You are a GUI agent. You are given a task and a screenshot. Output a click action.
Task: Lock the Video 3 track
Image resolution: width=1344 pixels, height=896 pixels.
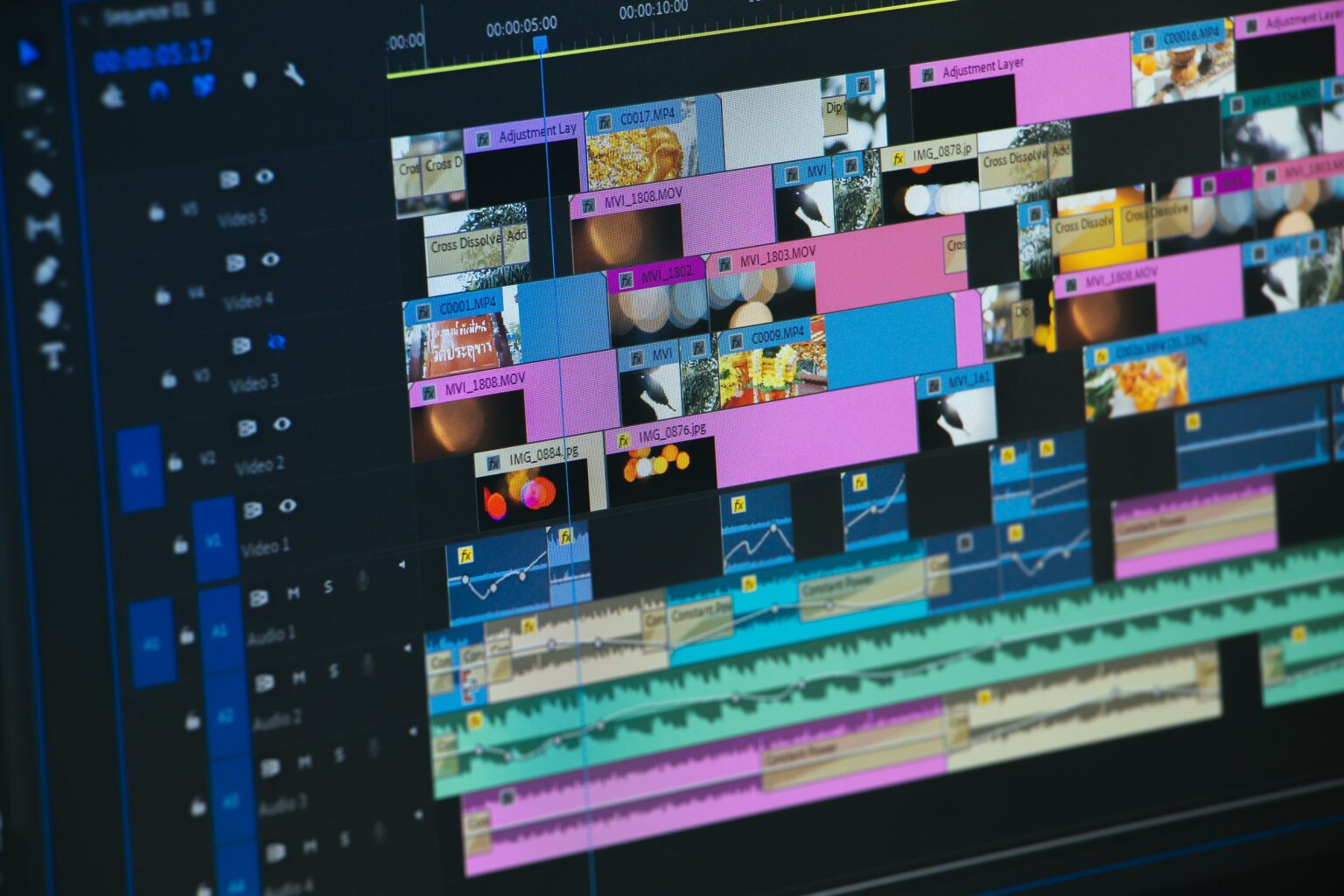click(x=167, y=380)
